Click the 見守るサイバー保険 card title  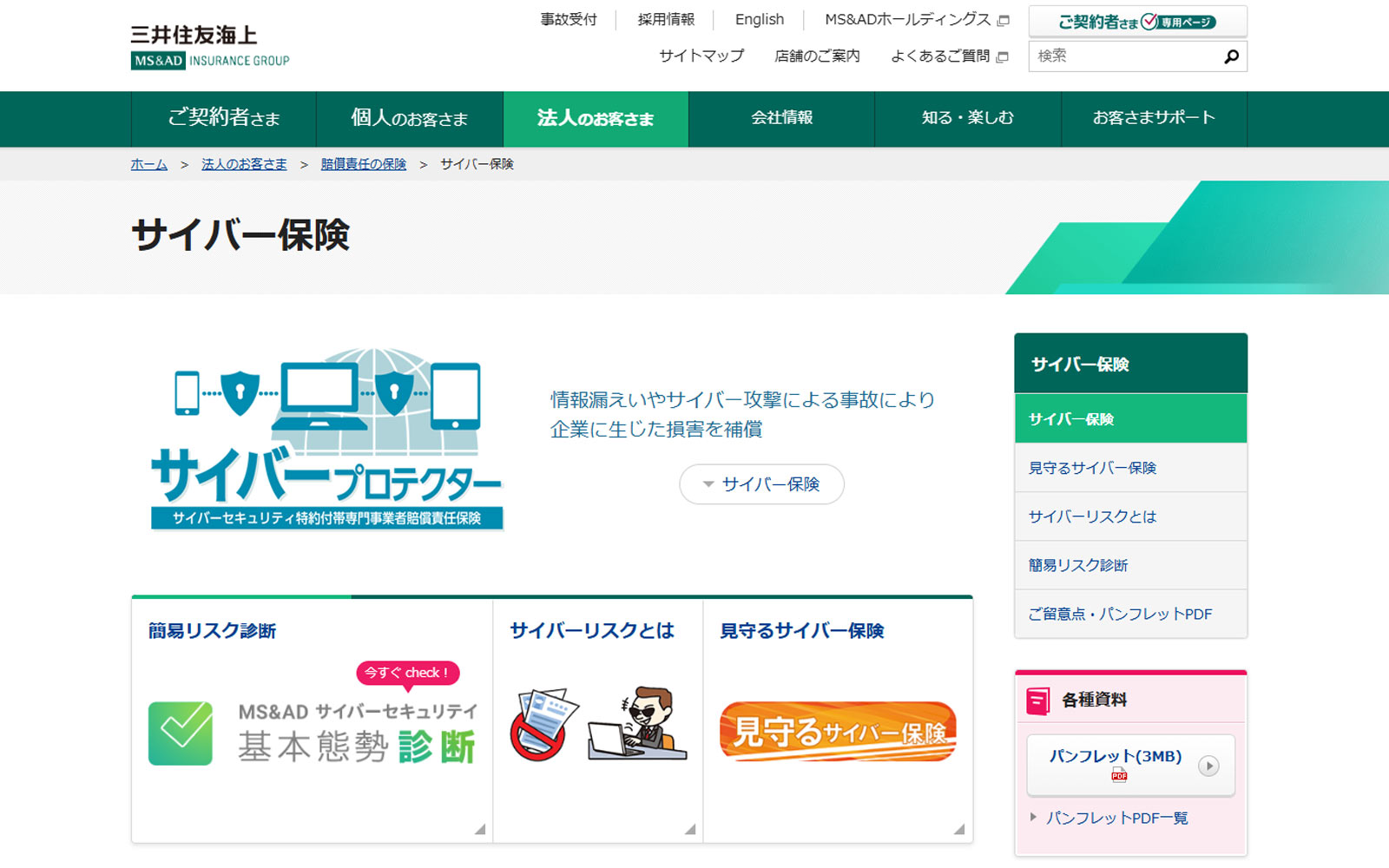pyautogui.click(x=802, y=631)
